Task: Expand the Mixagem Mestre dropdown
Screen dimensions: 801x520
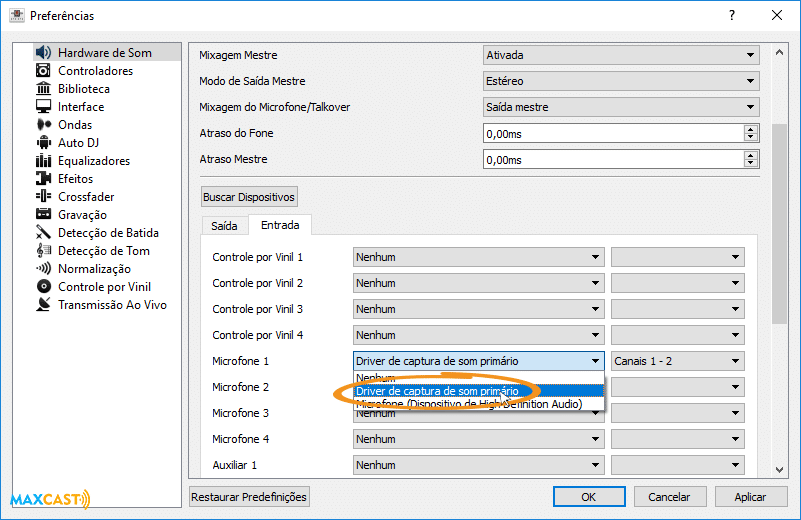Action: (620, 55)
